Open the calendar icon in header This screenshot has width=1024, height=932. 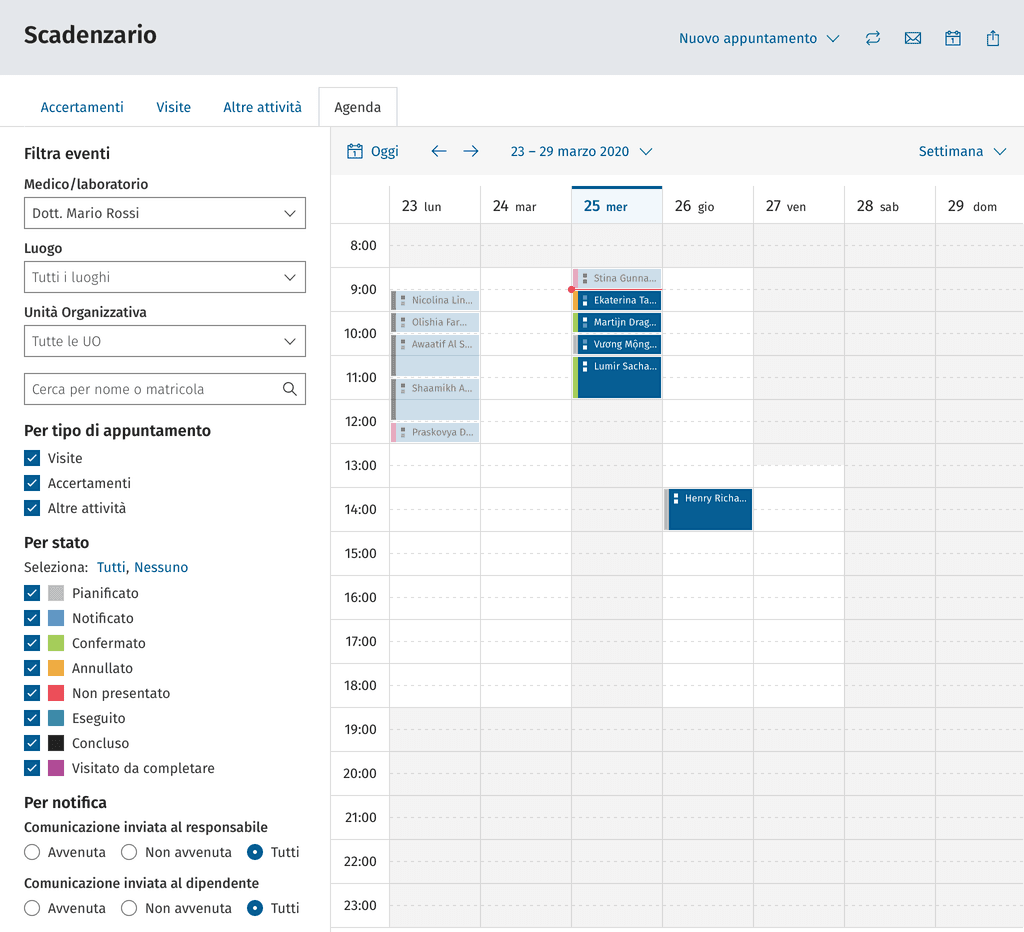click(953, 39)
